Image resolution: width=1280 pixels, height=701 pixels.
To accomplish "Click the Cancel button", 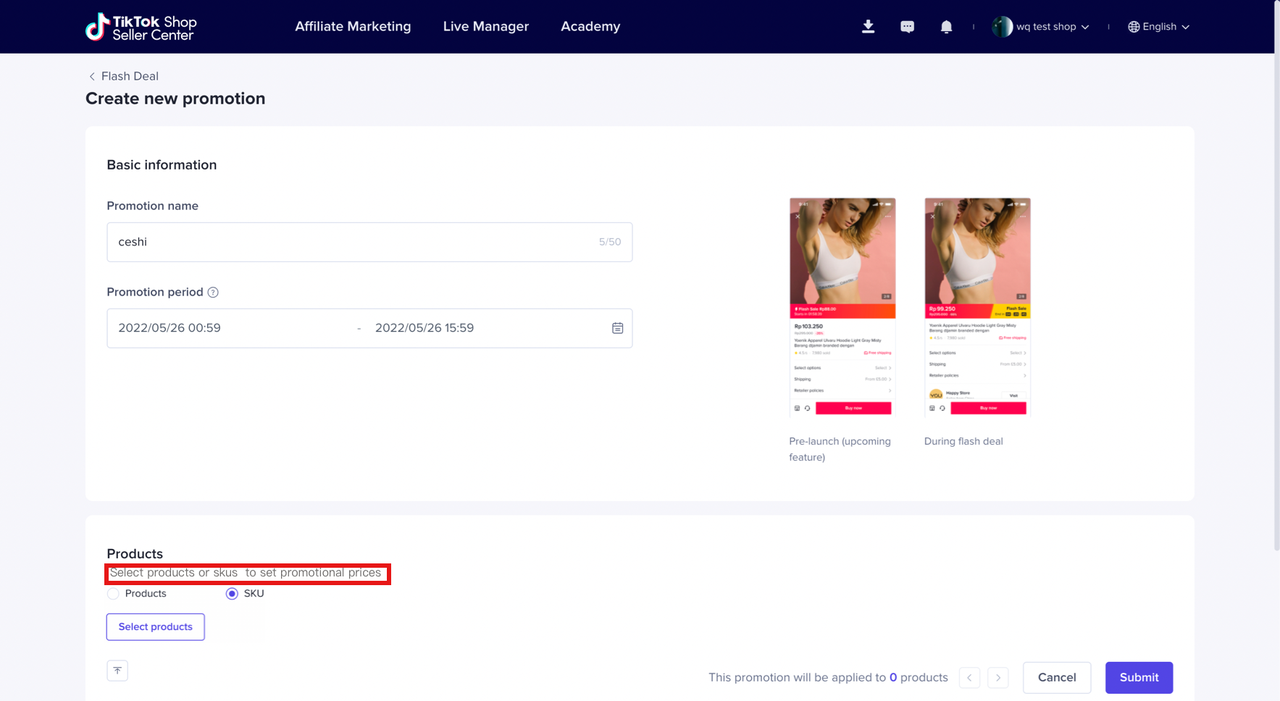I will [x=1057, y=678].
